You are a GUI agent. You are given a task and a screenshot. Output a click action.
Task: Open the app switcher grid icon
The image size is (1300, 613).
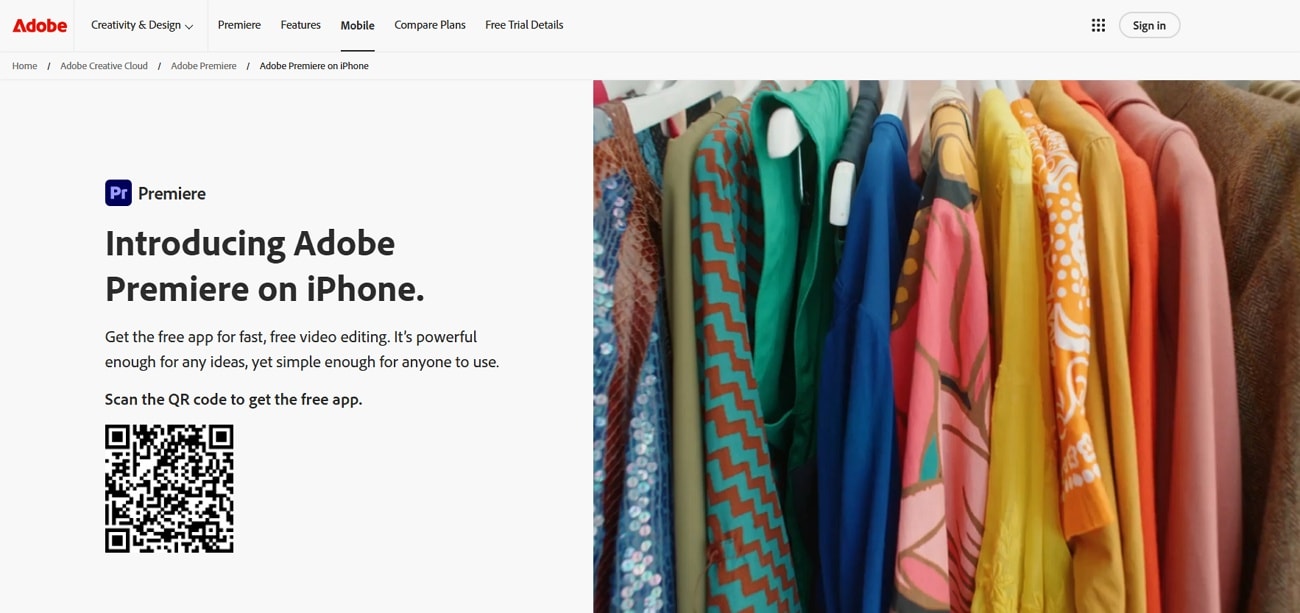click(x=1098, y=25)
